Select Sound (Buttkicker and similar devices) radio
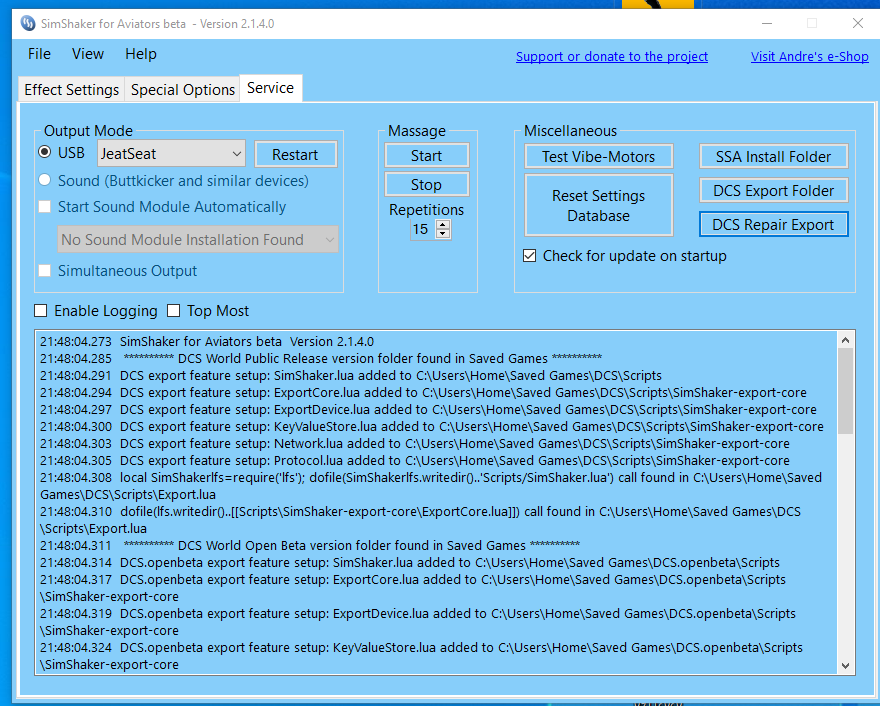Image resolution: width=880 pixels, height=706 pixels. point(44,180)
